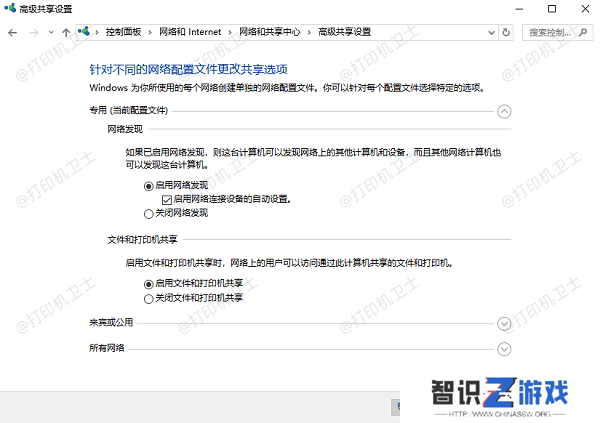
Task: Open 控制面板 breadcrumb
Action: (x=123, y=32)
